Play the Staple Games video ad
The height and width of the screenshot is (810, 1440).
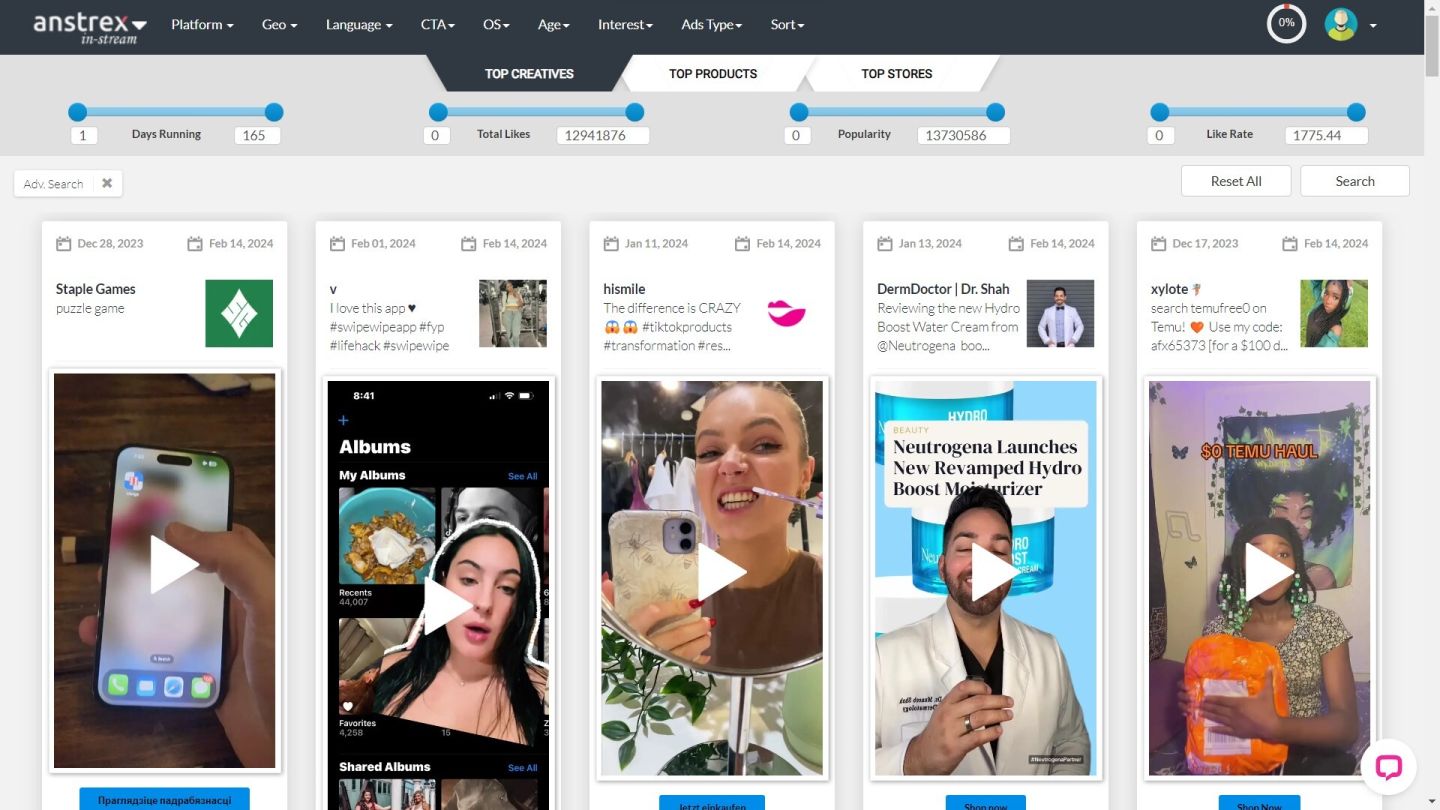point(175,565)
